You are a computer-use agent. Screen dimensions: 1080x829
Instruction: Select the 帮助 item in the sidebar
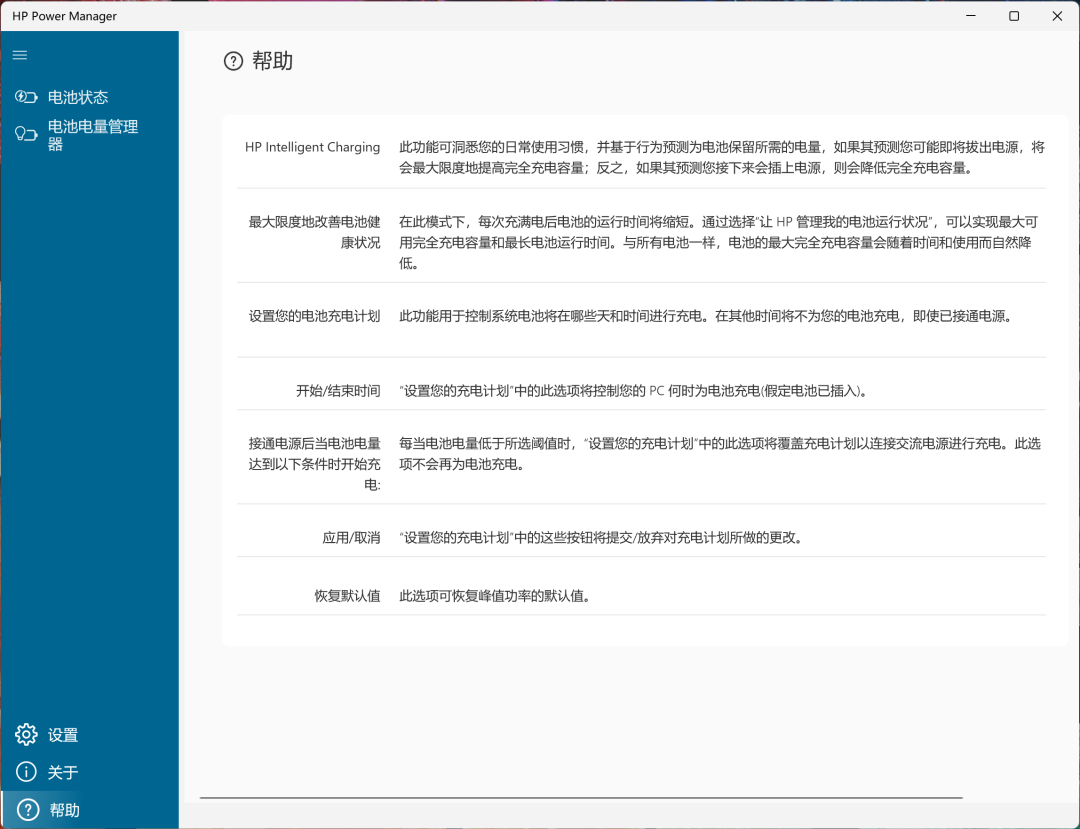[90, 810]
